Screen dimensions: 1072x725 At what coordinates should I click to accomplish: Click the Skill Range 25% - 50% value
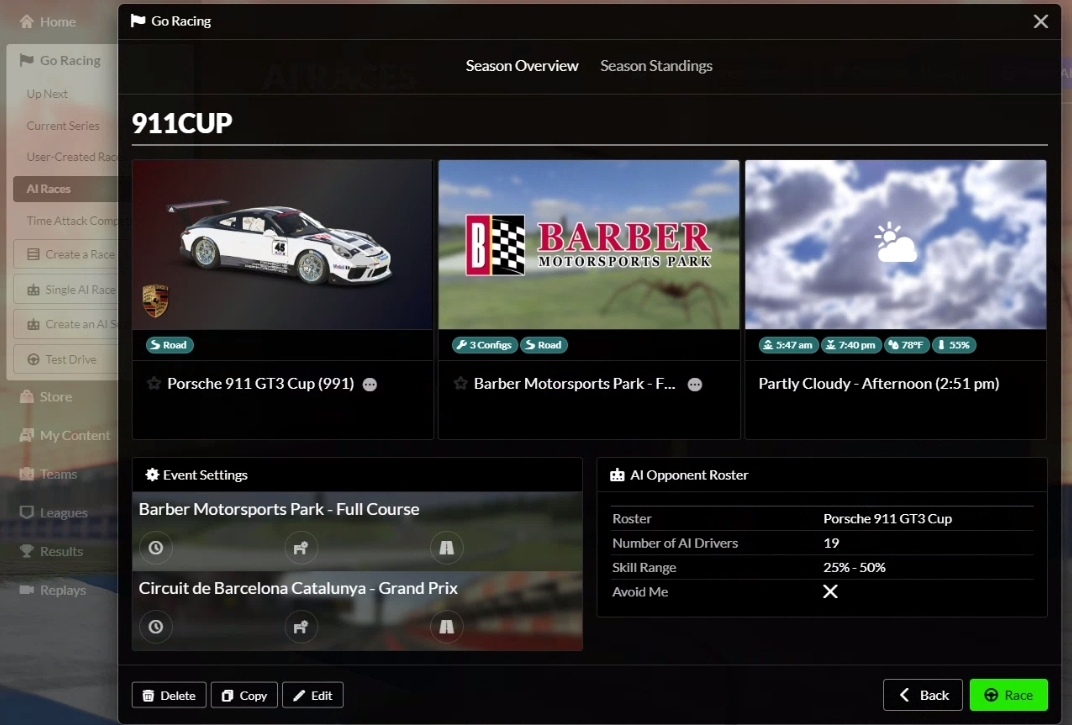[x=854, y=568]
